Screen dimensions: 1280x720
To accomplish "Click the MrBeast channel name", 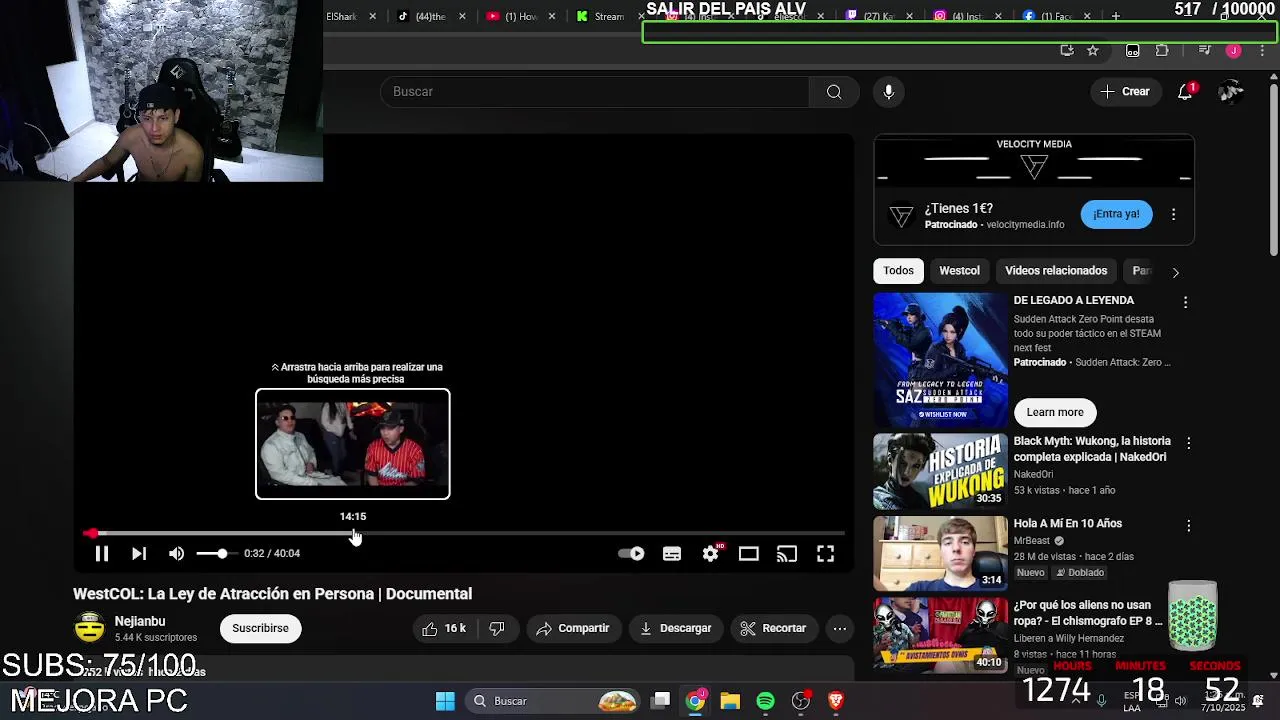I will (1031, 541).
